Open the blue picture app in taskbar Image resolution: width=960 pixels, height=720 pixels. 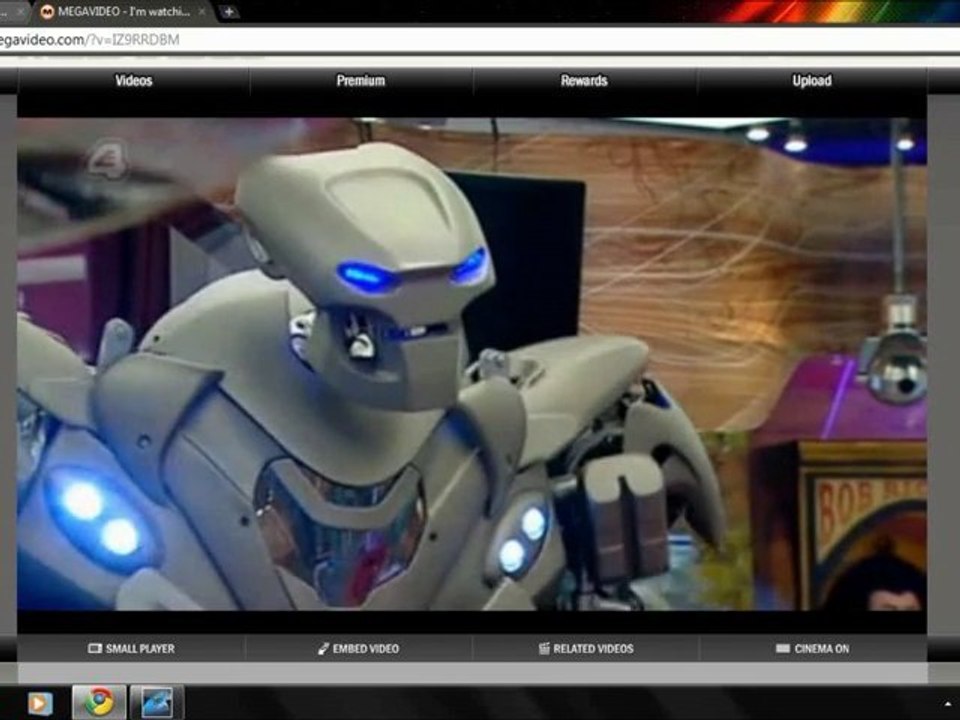click(157, 702)
